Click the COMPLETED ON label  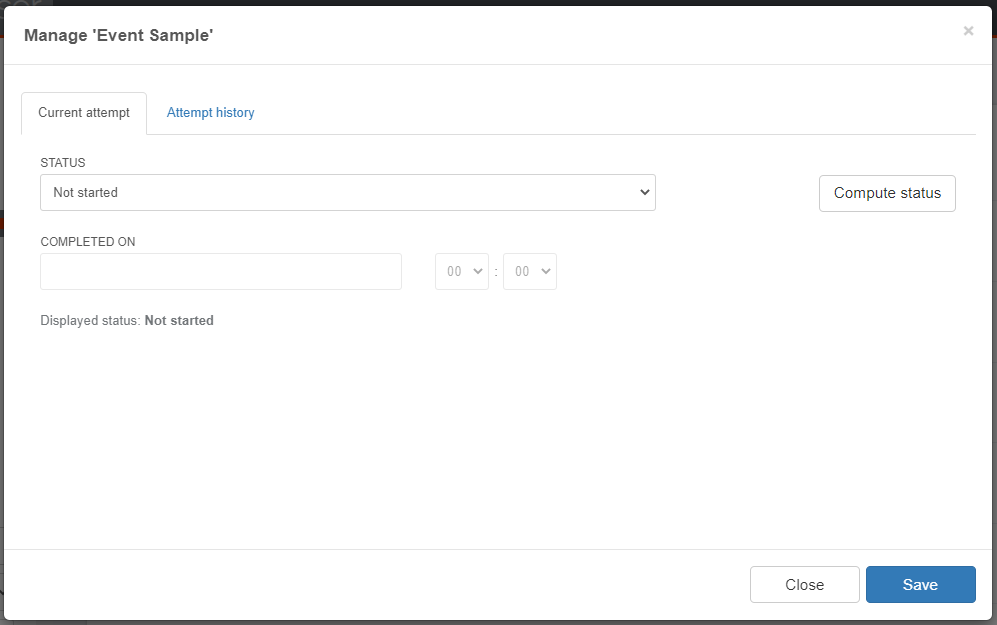[88, 242]
